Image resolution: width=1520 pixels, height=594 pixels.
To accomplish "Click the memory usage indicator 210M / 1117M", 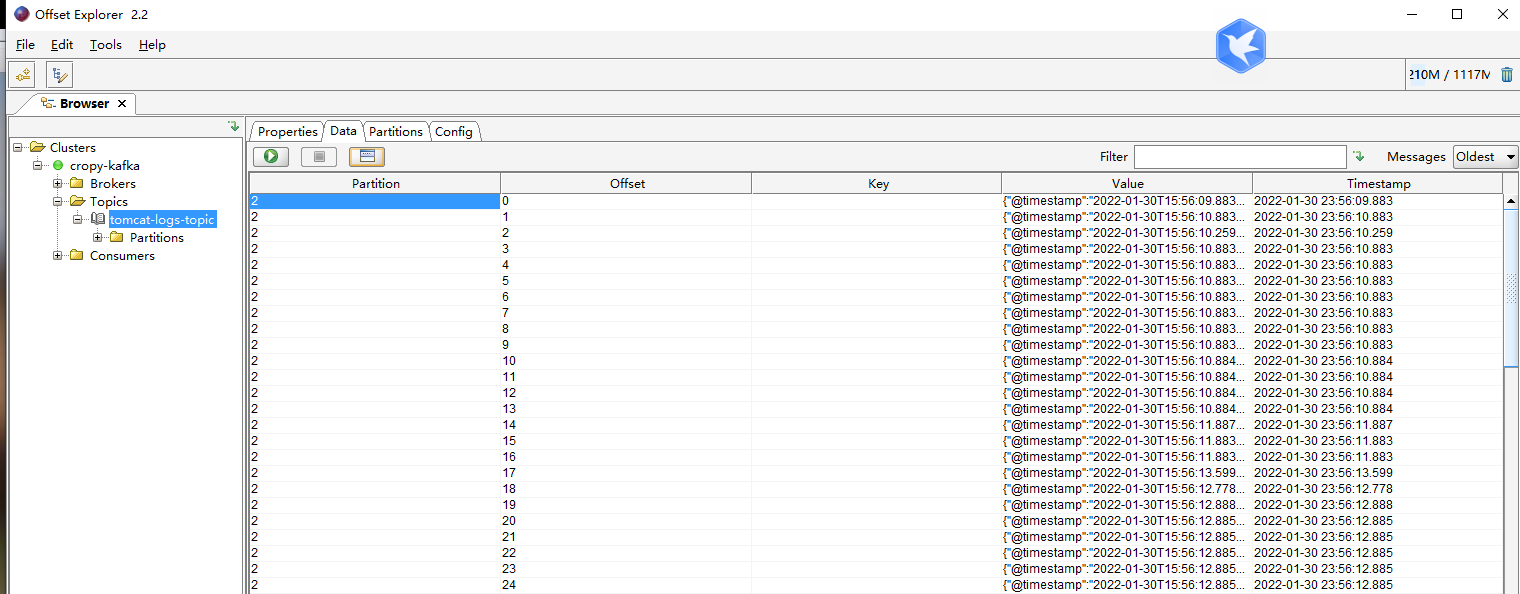I will click(1449, 75).
